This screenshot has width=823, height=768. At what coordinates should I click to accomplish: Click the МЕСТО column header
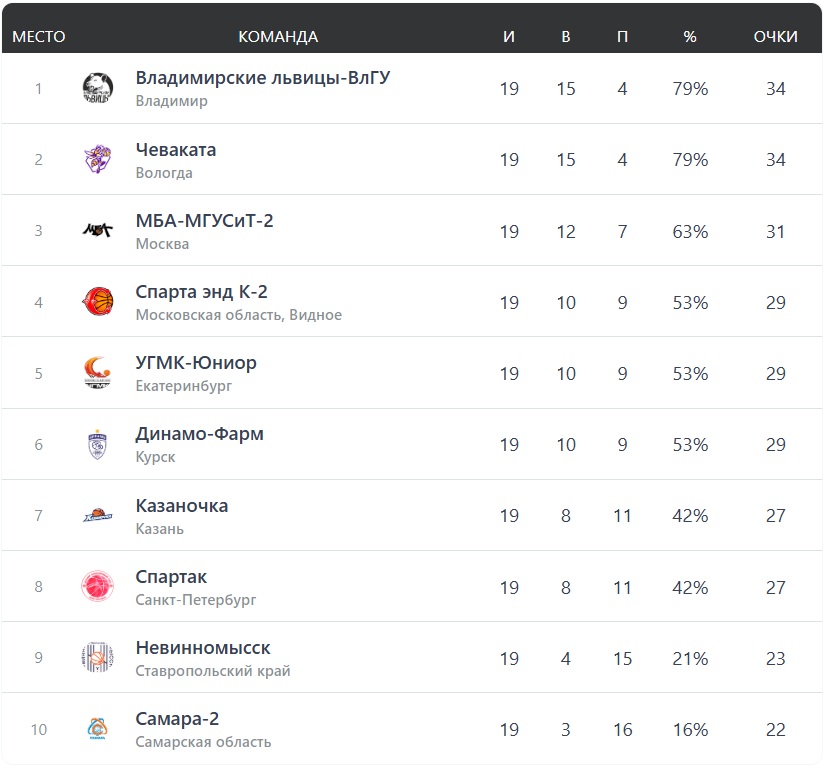click(39, 37)
